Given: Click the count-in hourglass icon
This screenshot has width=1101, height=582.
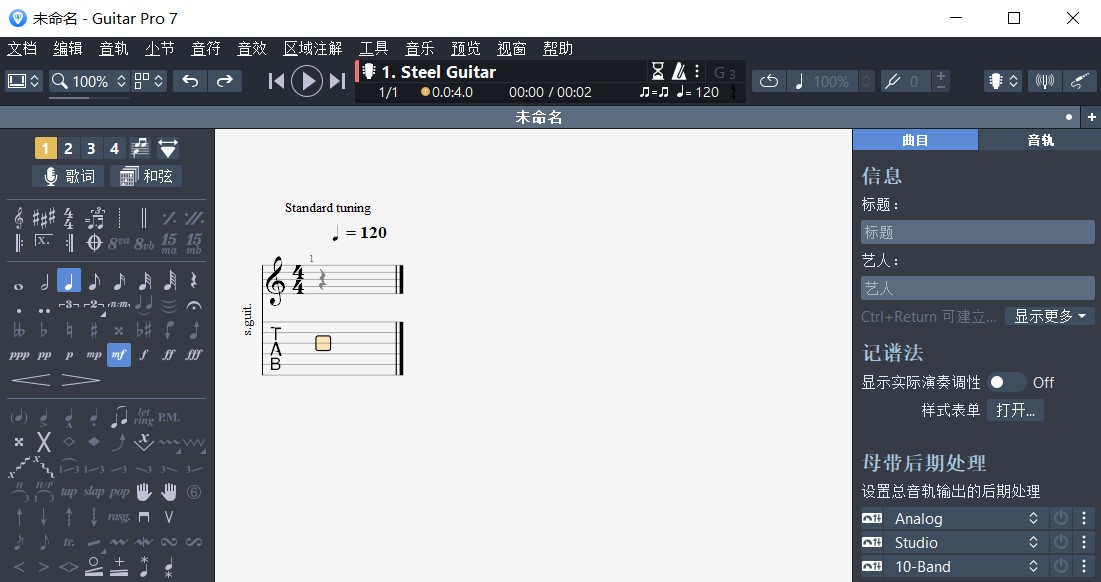Looking at the screenshot, I should point(657,71).
